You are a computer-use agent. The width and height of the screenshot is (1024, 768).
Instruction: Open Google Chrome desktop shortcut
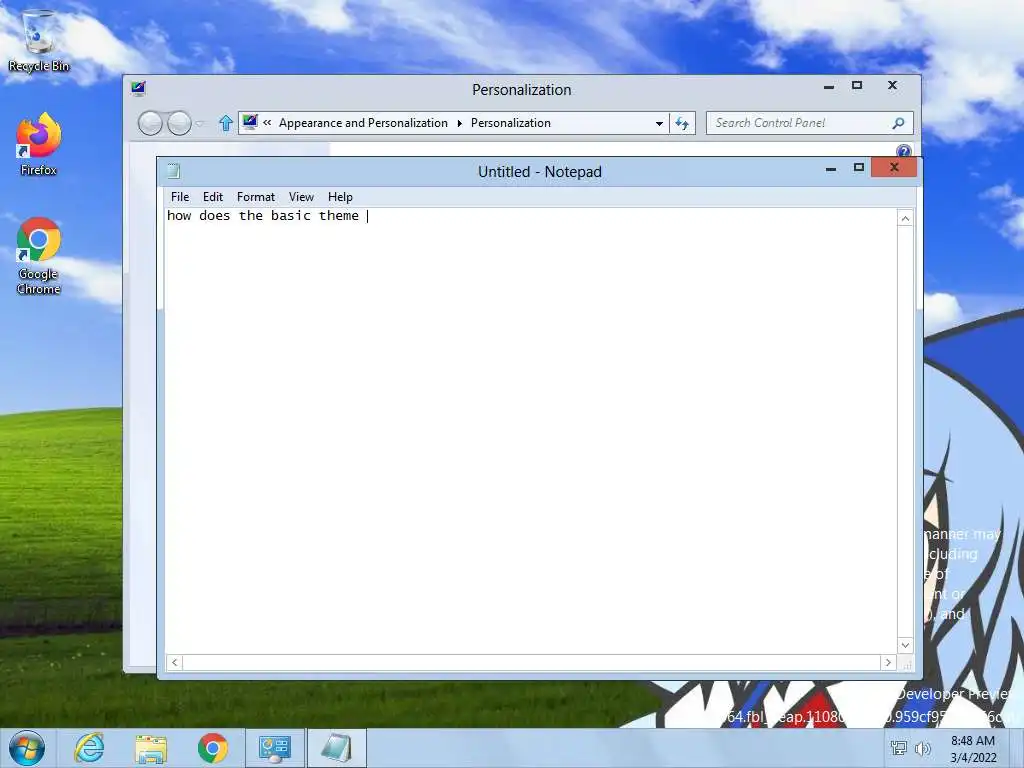click(x=39, y=256)
